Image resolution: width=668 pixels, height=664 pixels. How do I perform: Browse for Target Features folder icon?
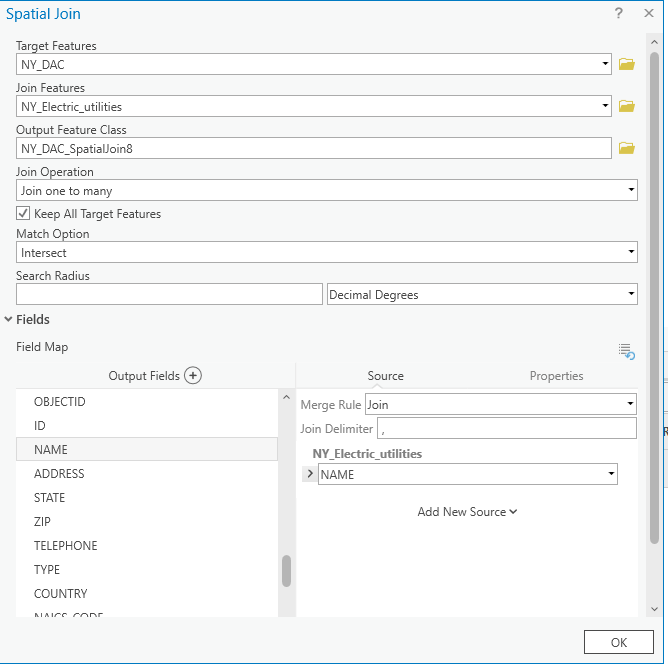point(627,64)
